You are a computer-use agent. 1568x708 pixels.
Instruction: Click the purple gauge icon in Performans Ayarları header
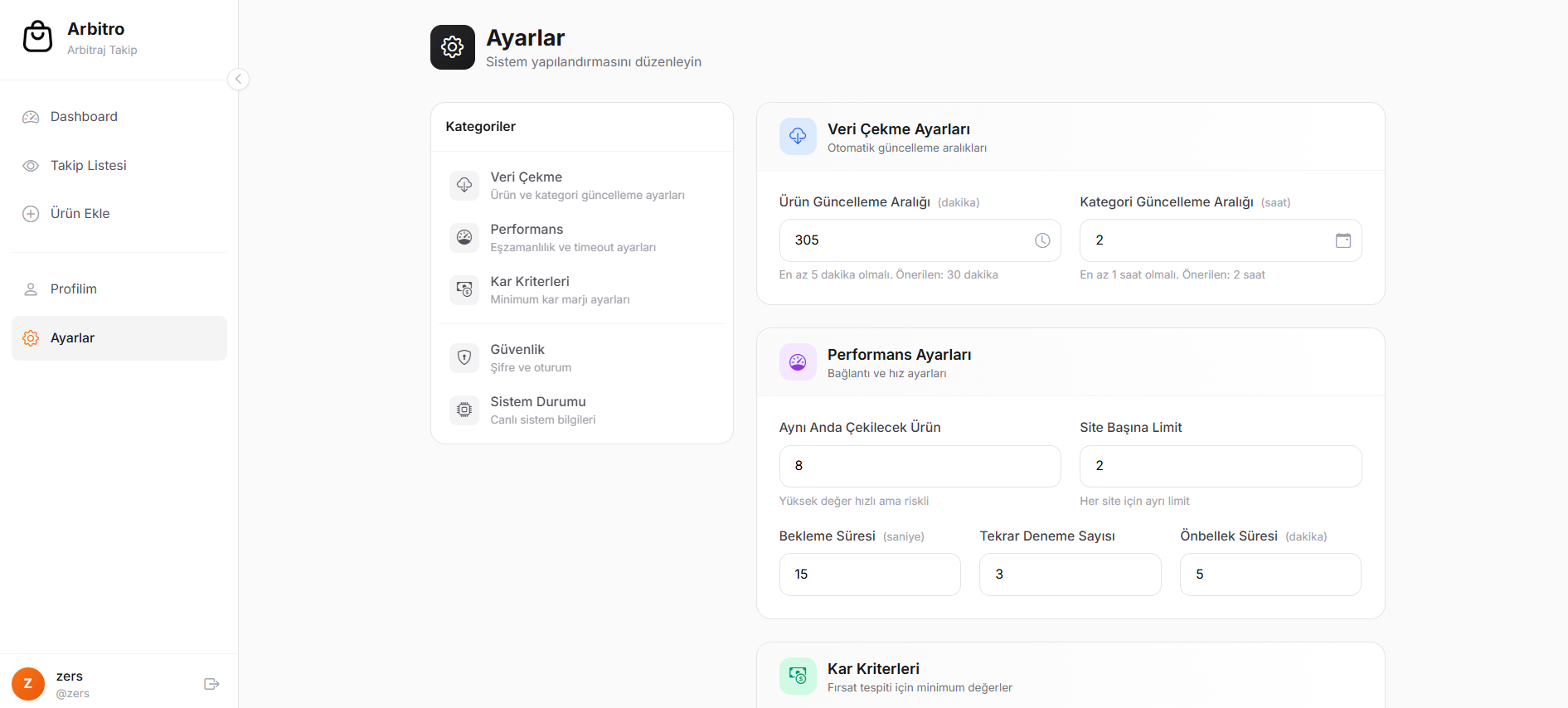click(798, 362)
